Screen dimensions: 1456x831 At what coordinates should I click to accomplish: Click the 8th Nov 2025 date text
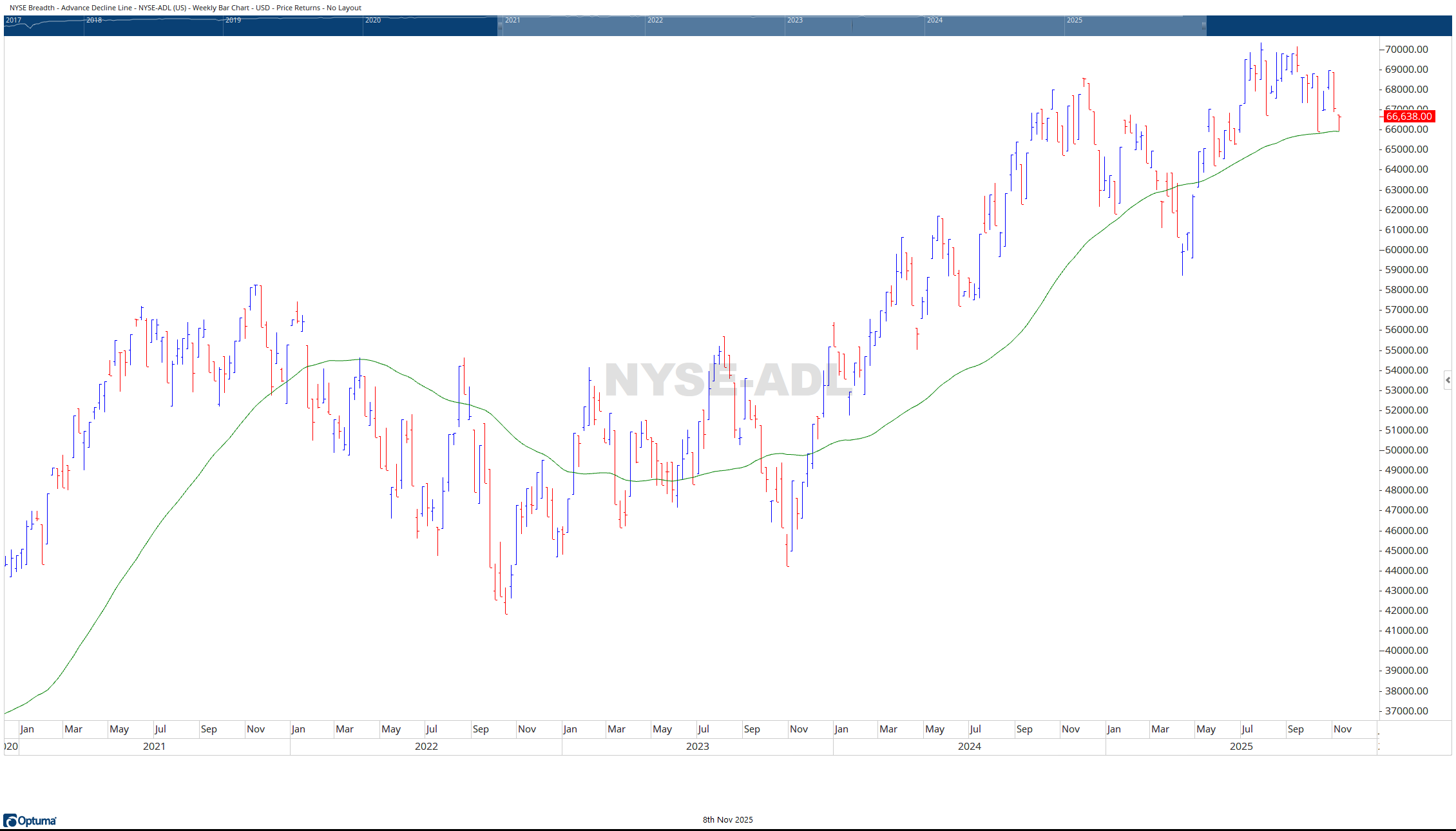tap(727, 820)
